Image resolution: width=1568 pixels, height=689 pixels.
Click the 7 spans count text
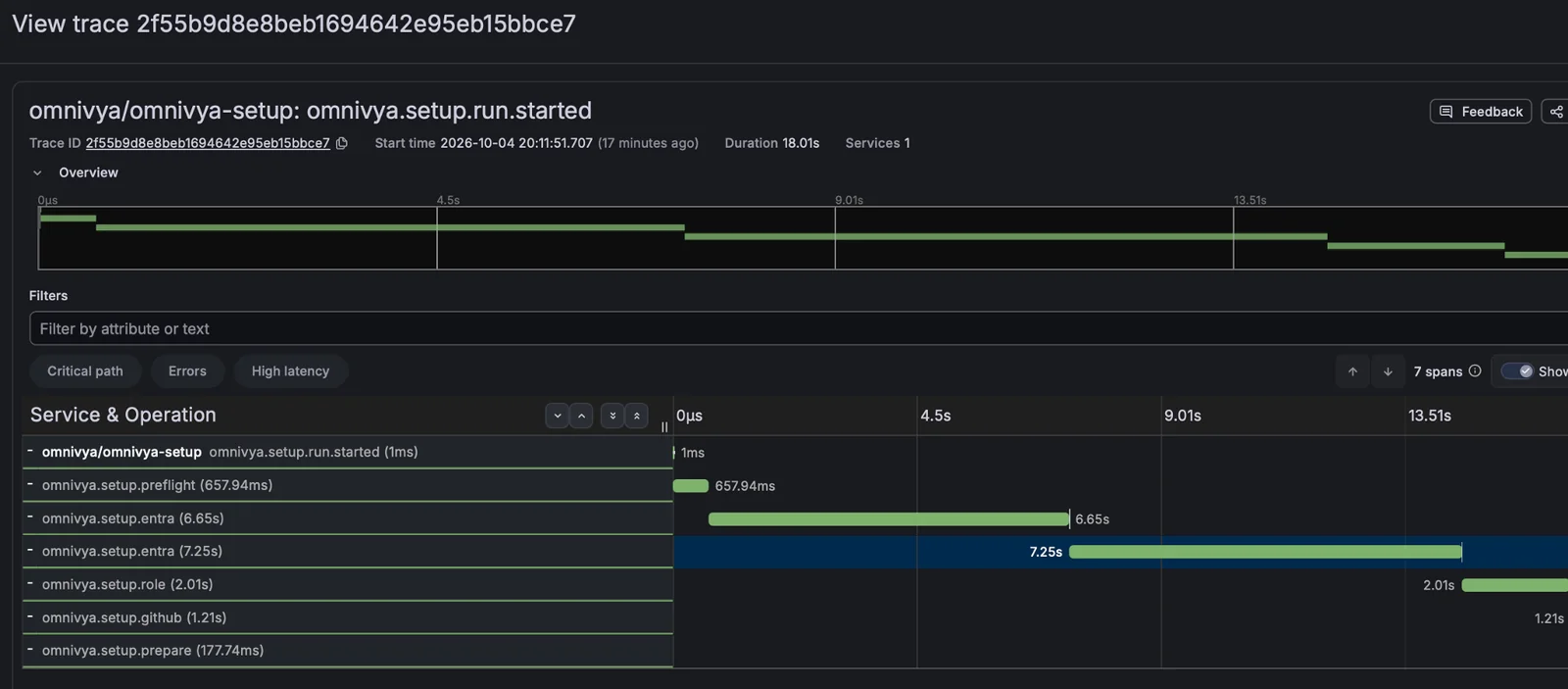point(1438,371)
